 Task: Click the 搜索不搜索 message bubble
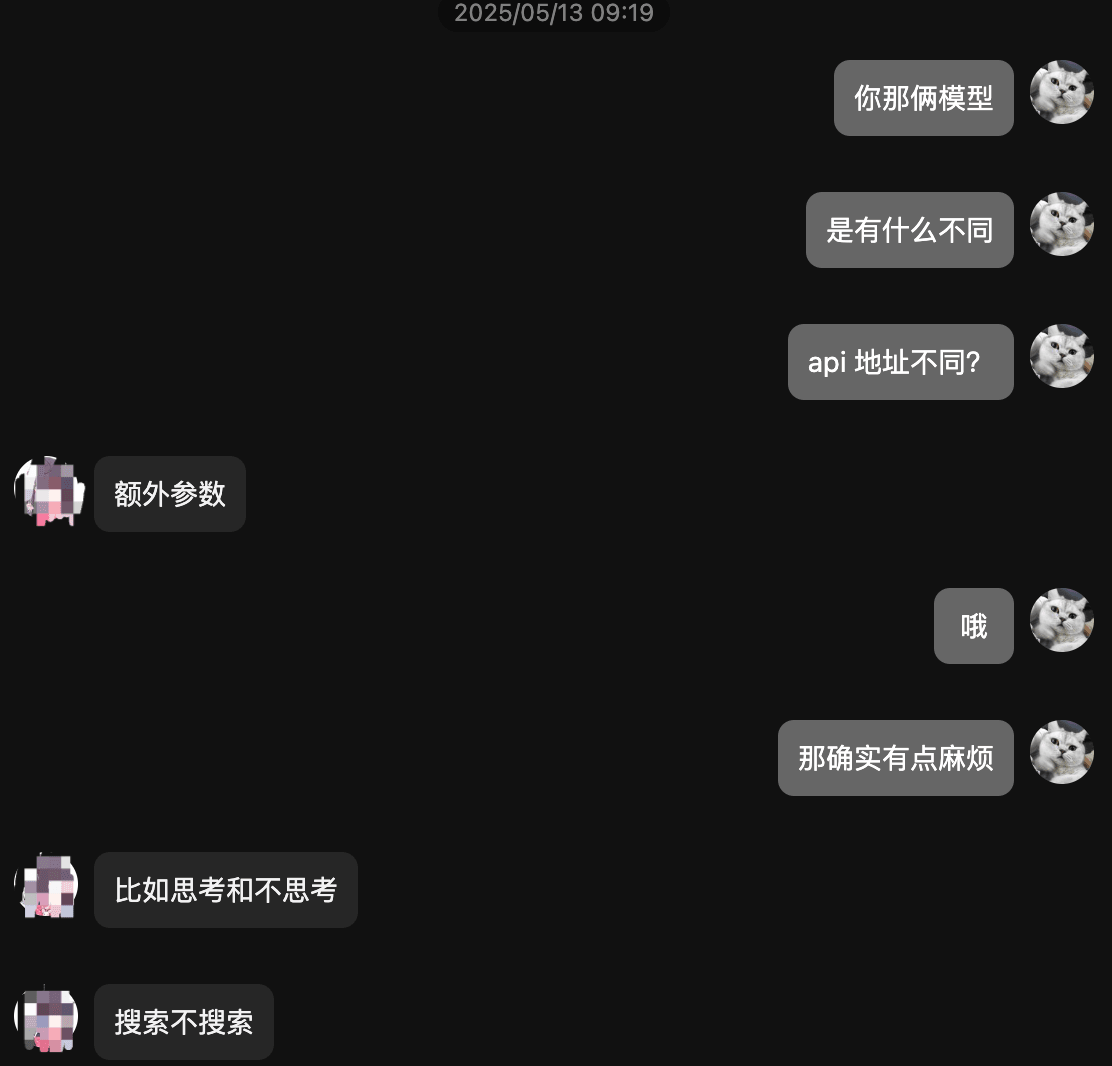184,1021
